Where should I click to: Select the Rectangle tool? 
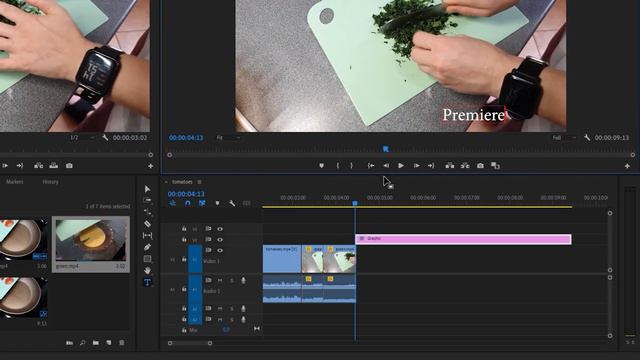tap(147, 259)
